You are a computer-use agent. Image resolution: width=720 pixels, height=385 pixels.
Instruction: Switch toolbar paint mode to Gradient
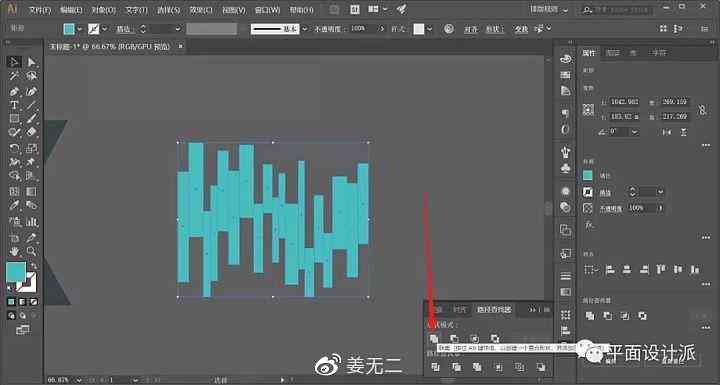(22, 302)
